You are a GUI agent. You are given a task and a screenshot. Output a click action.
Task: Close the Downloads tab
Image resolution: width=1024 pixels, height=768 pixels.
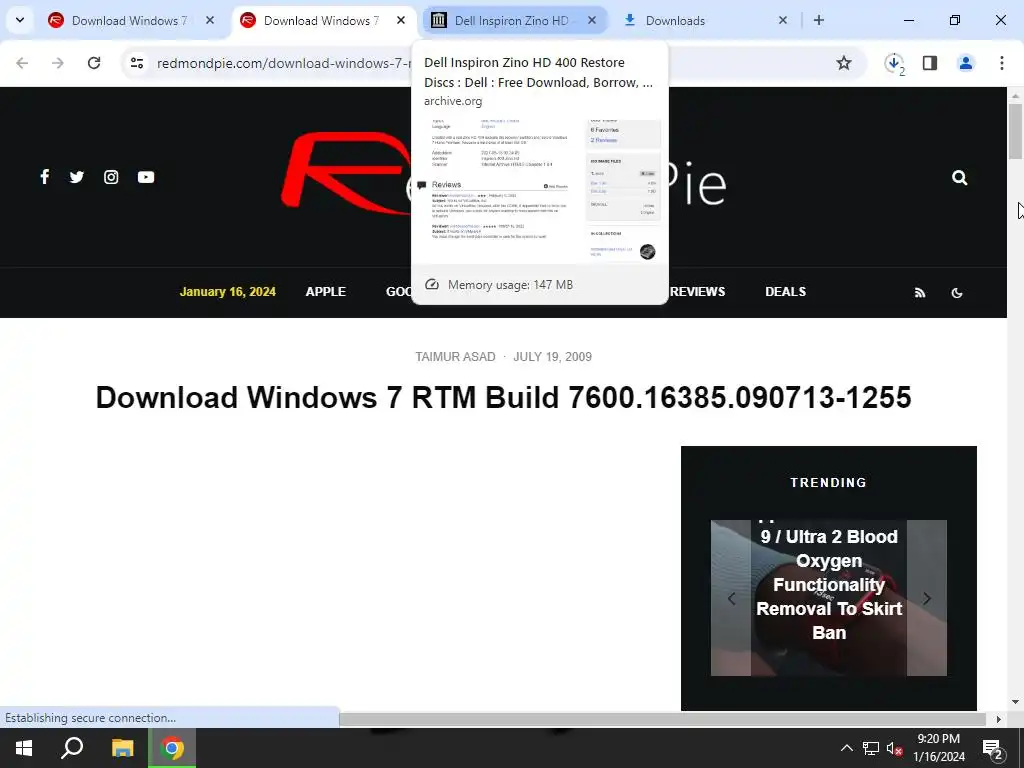[x=783, y=20]
